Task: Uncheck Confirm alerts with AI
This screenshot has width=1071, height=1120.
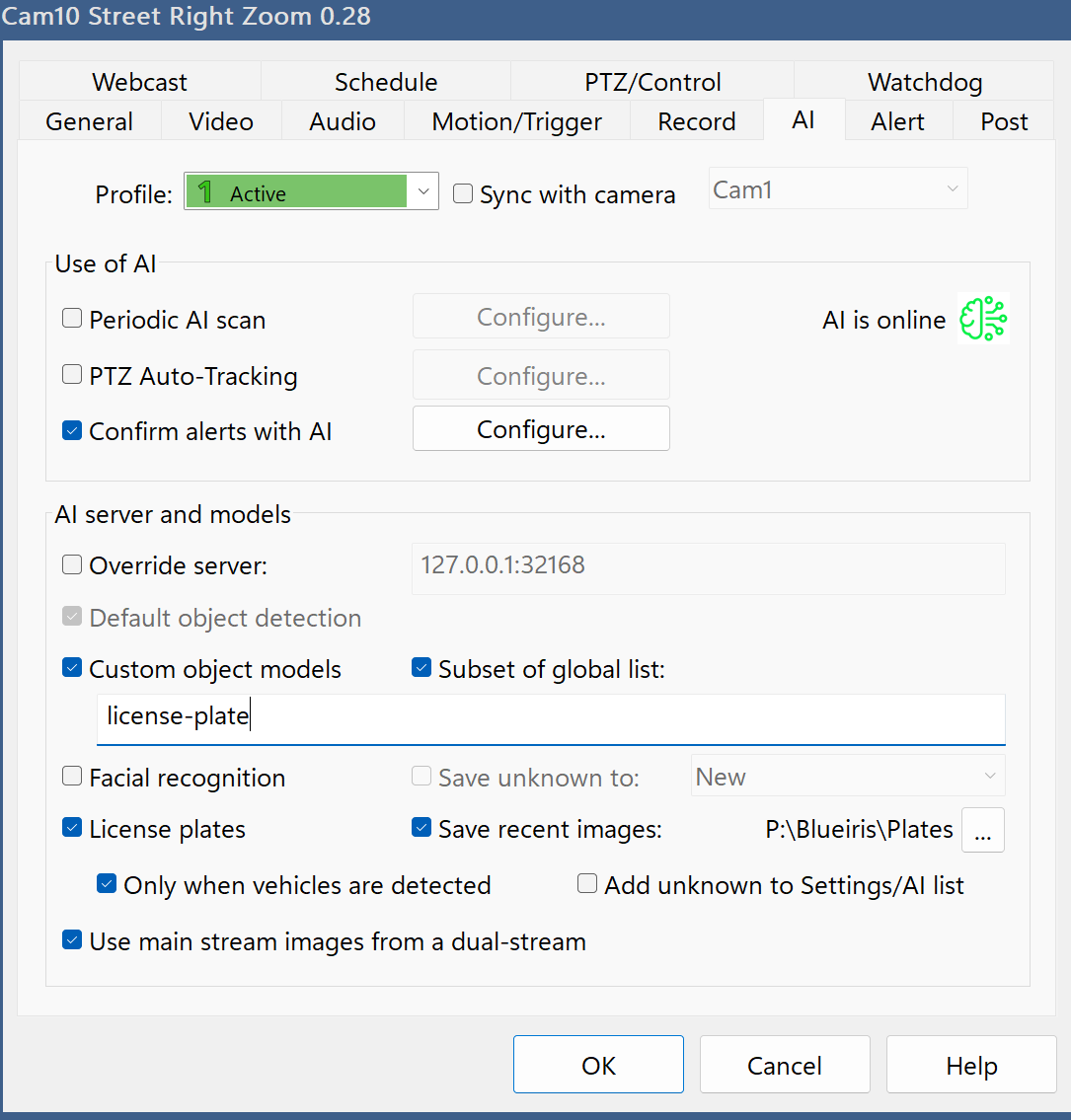Action: click(72, 430)
